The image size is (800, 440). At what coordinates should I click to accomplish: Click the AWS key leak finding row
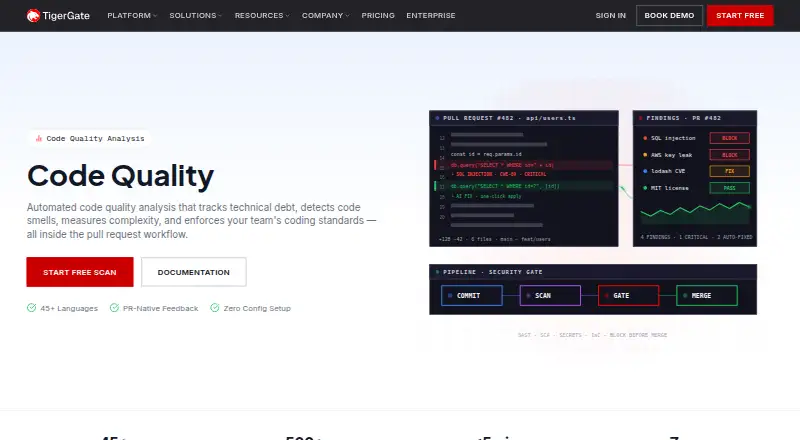click(x=695, y=155)
